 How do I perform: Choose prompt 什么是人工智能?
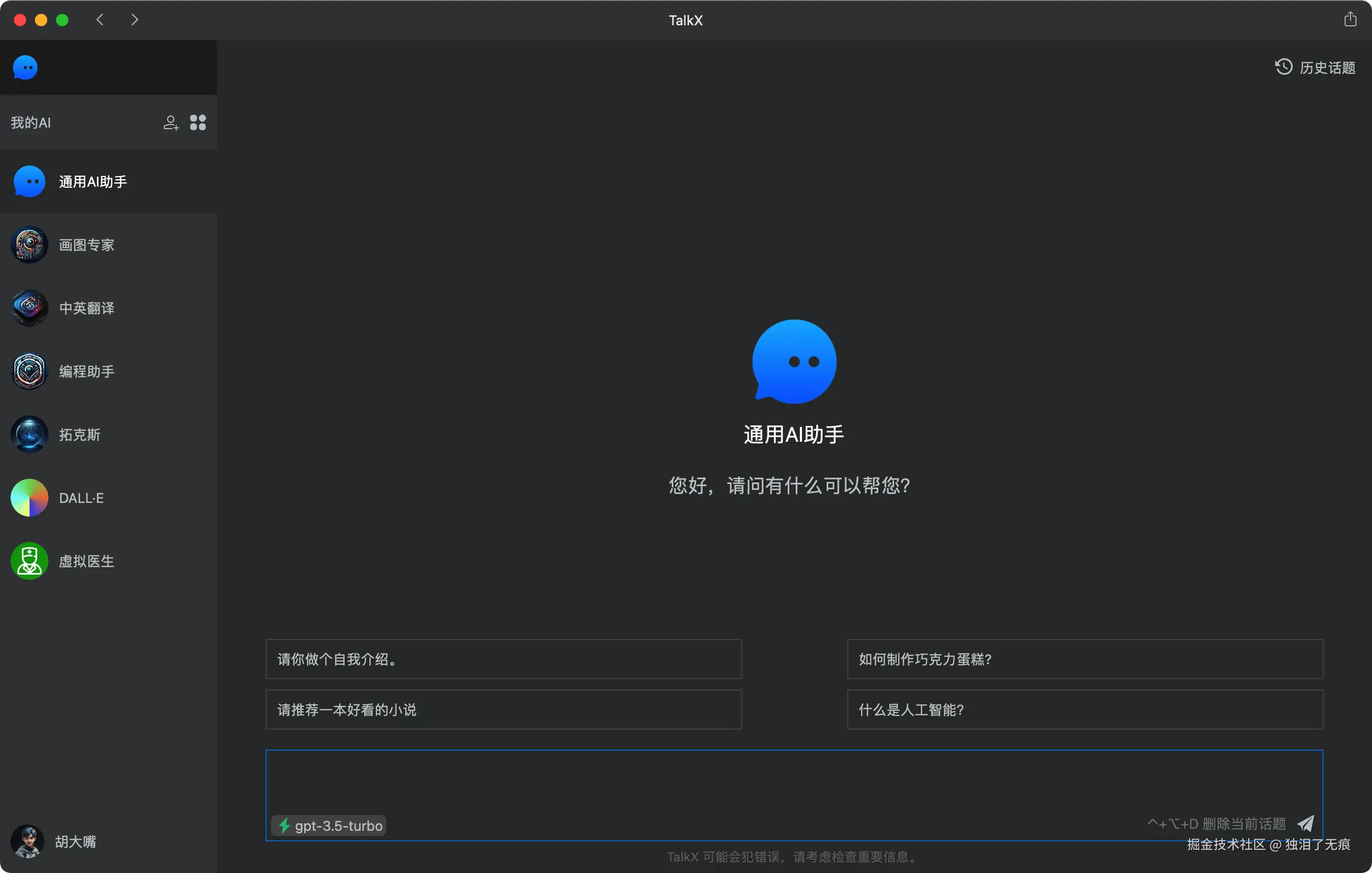point(1084,710)
